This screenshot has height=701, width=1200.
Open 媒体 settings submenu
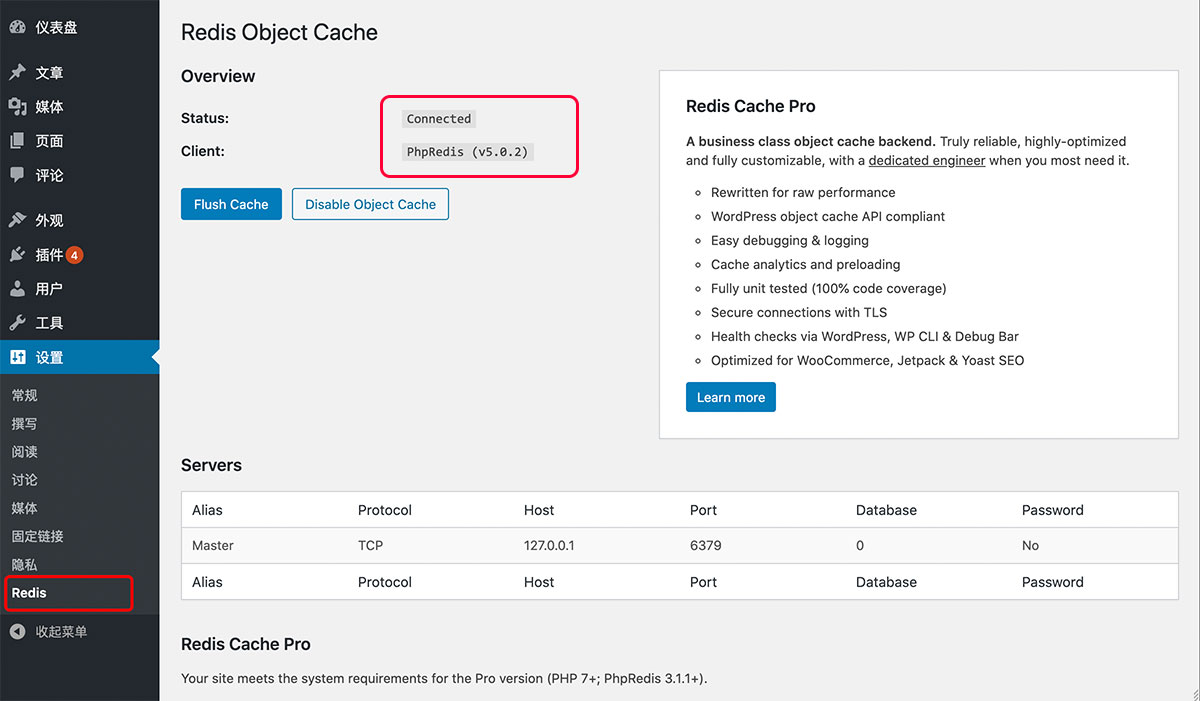[25, 508]
